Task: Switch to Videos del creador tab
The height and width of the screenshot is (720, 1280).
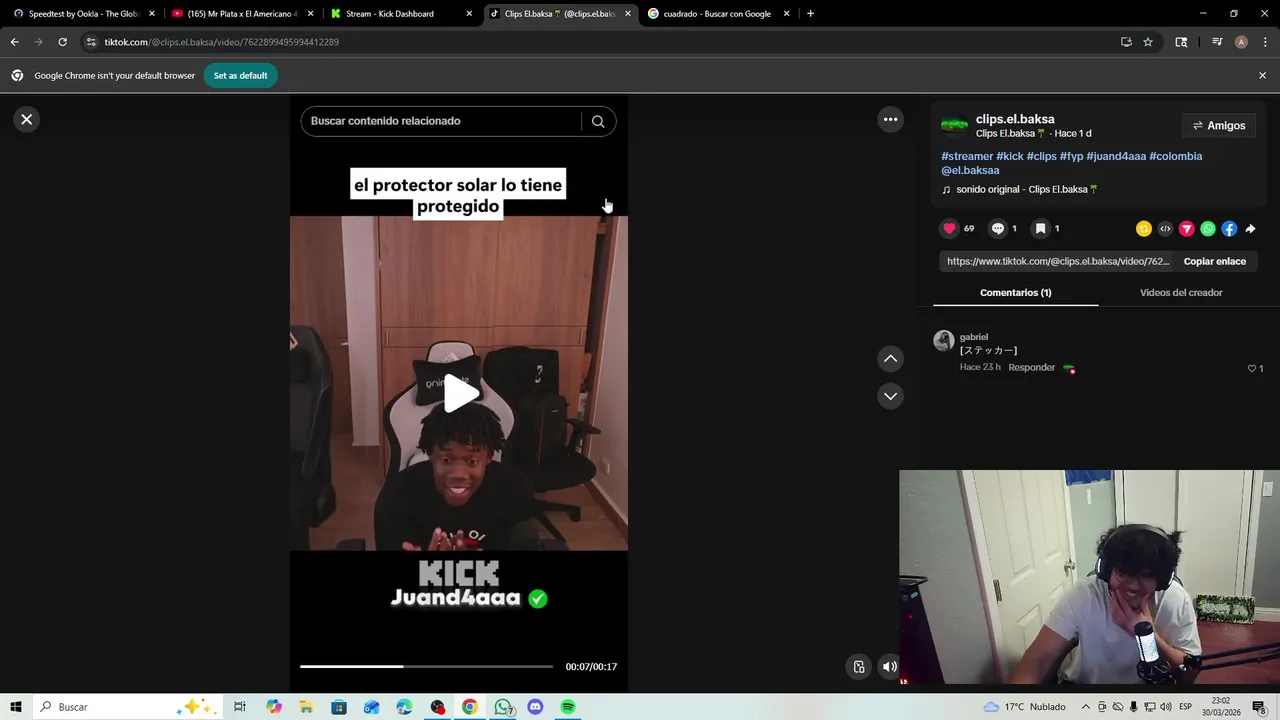Action: (x=1181, y=293)
